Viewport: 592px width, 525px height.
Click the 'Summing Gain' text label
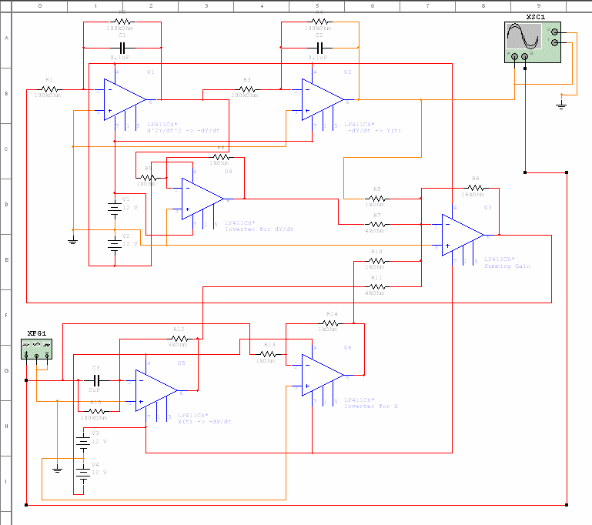[x=507, y=266]
